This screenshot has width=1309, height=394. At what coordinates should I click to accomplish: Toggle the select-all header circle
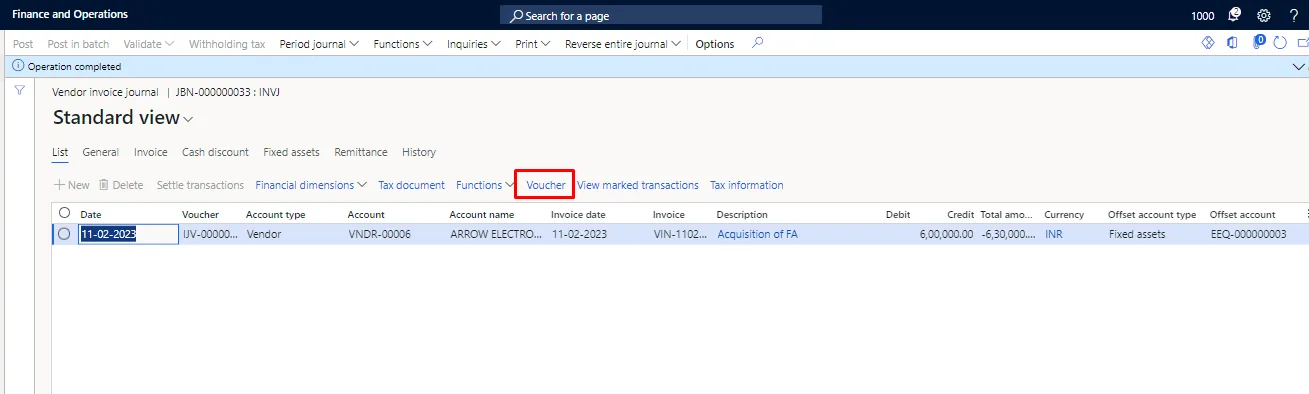click(x=65, y=213)
